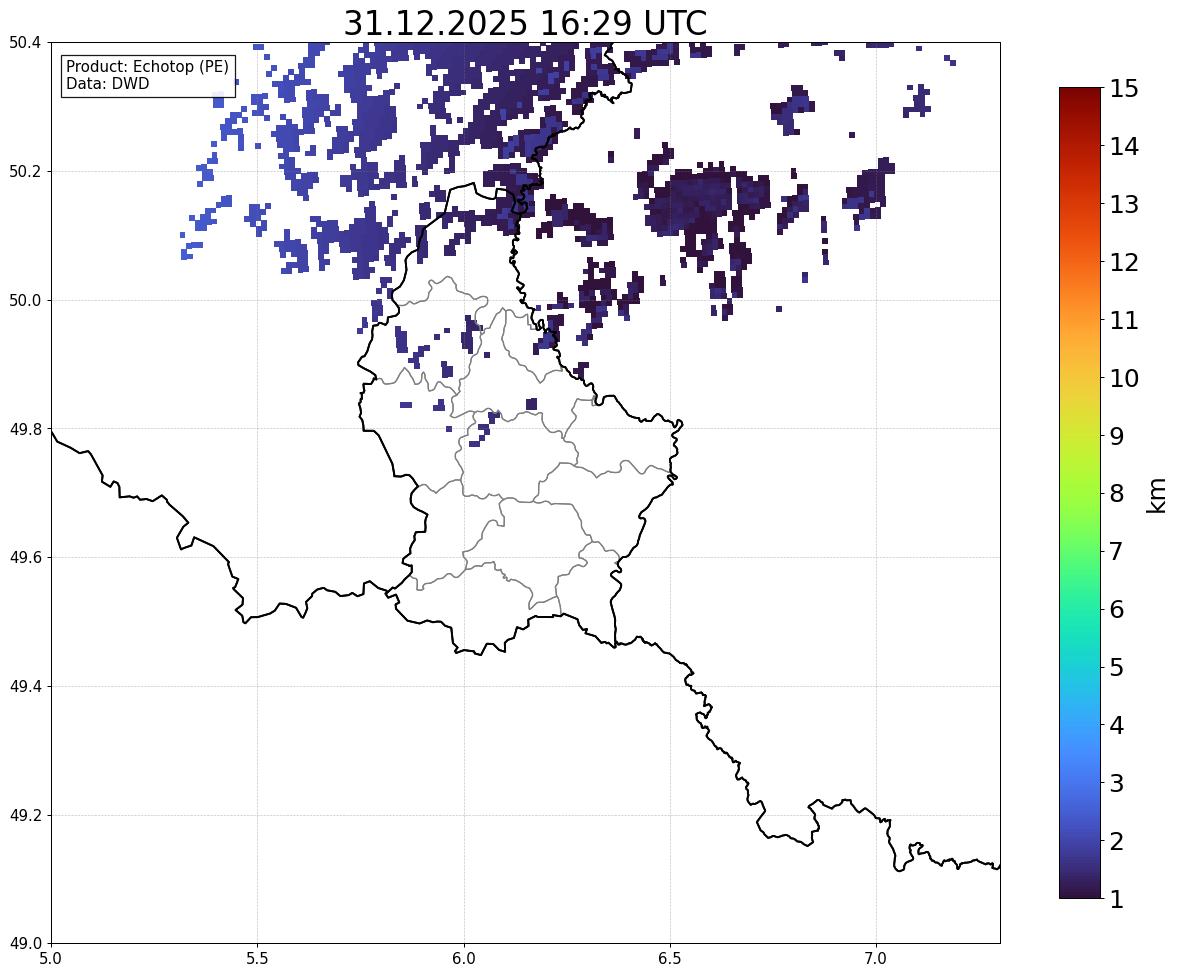Click latitude axis label 50.2
Viewport: 1178px width, 976px height.
tap(25, 171)
